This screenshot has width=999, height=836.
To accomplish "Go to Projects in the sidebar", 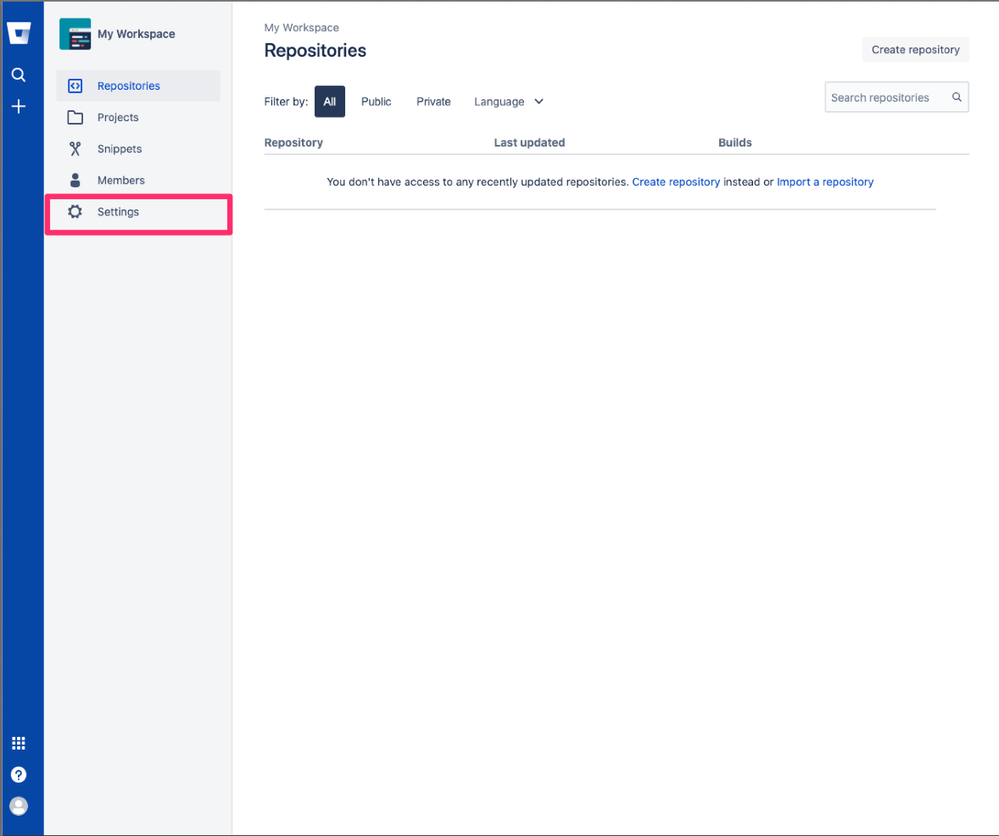I will (x=138, y=117).
